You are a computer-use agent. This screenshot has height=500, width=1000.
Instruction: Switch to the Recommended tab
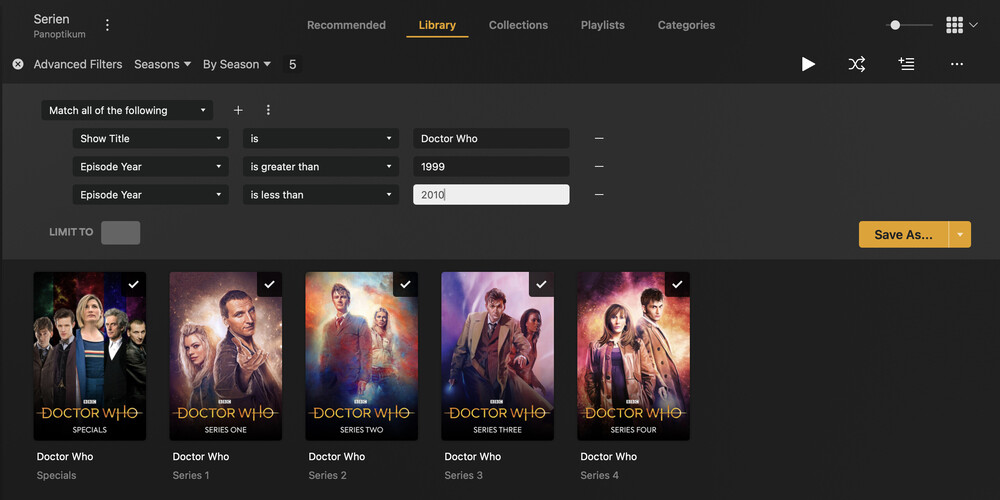[x=346, y=25]
